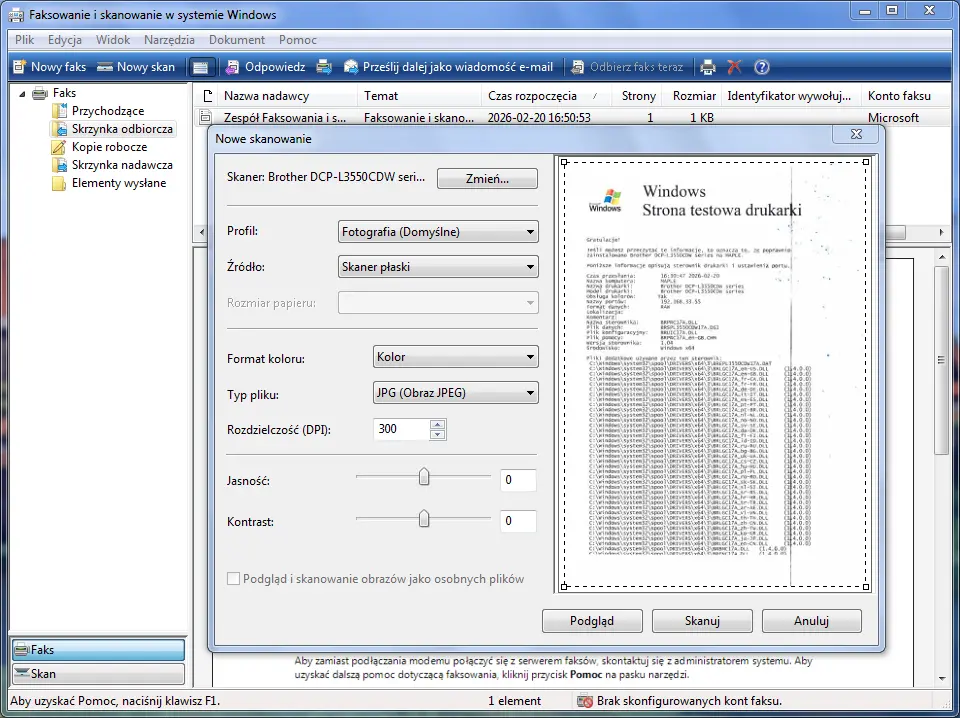
Task: Open the Dokument menu
Action: 237,40
